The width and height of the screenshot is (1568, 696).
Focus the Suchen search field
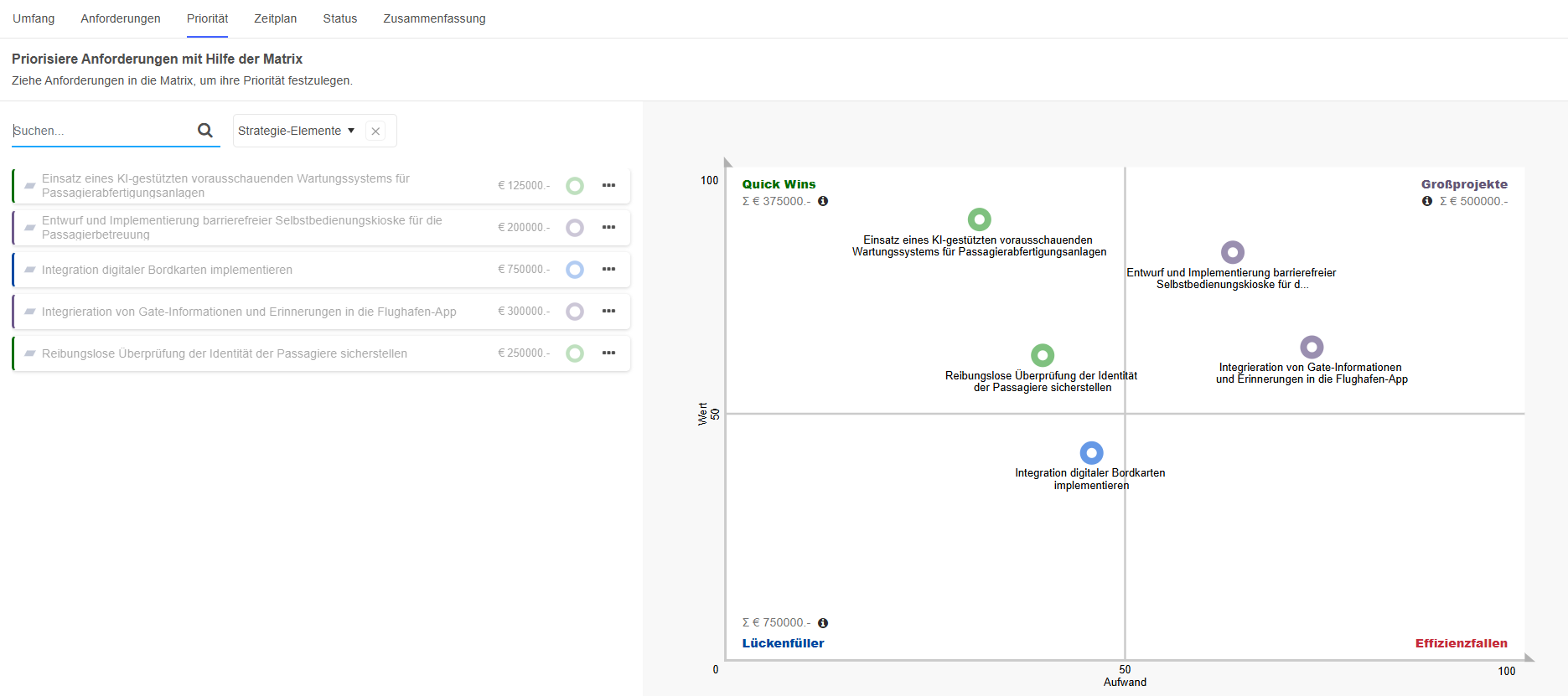(101, 131)
